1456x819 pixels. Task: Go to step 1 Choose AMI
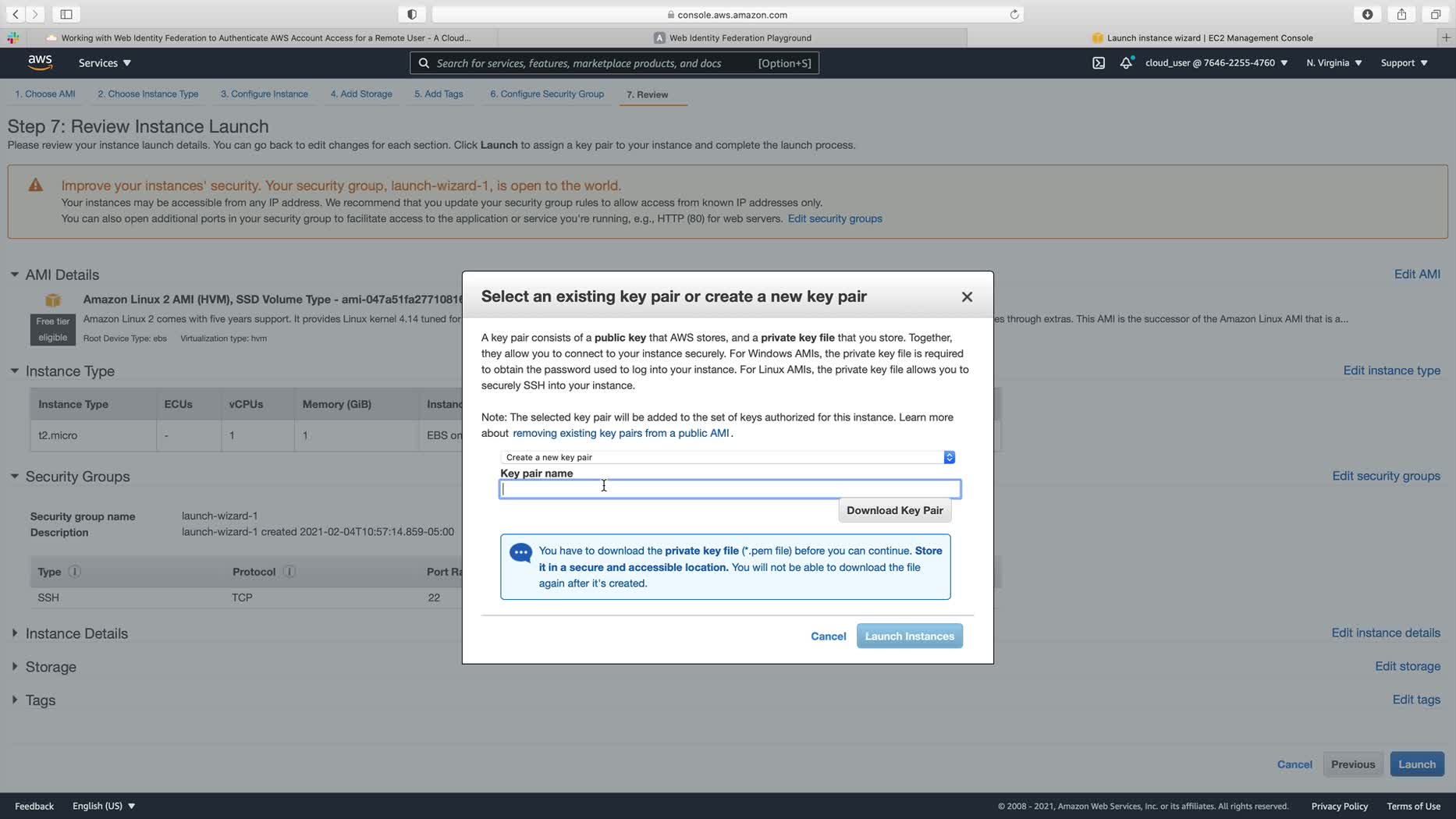click(45, 94)
